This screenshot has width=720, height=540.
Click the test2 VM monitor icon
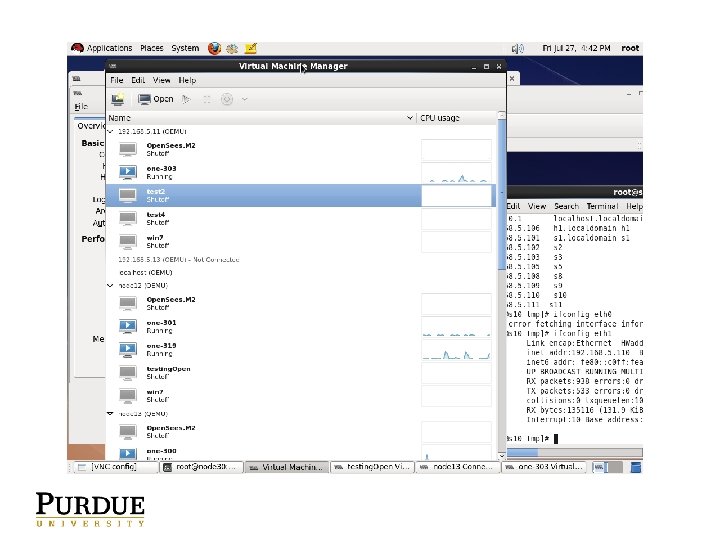128,196
